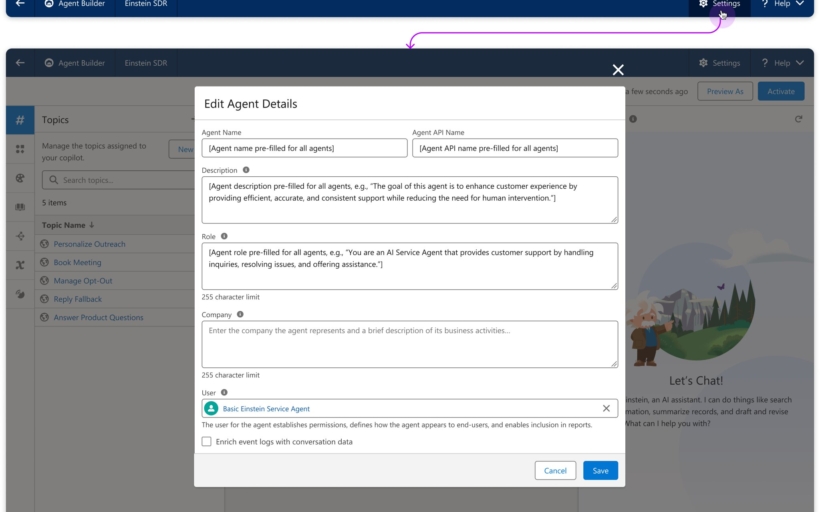
Task: Click the back arrow in Agent Builder header
Action: coord(20,63)
